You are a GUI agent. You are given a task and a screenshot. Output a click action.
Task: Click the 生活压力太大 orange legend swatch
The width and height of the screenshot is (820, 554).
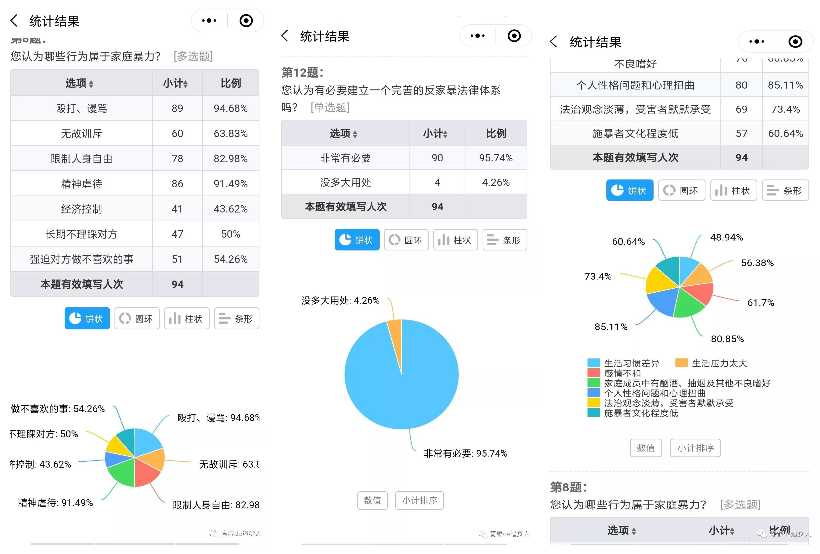[x=683, y=362]
